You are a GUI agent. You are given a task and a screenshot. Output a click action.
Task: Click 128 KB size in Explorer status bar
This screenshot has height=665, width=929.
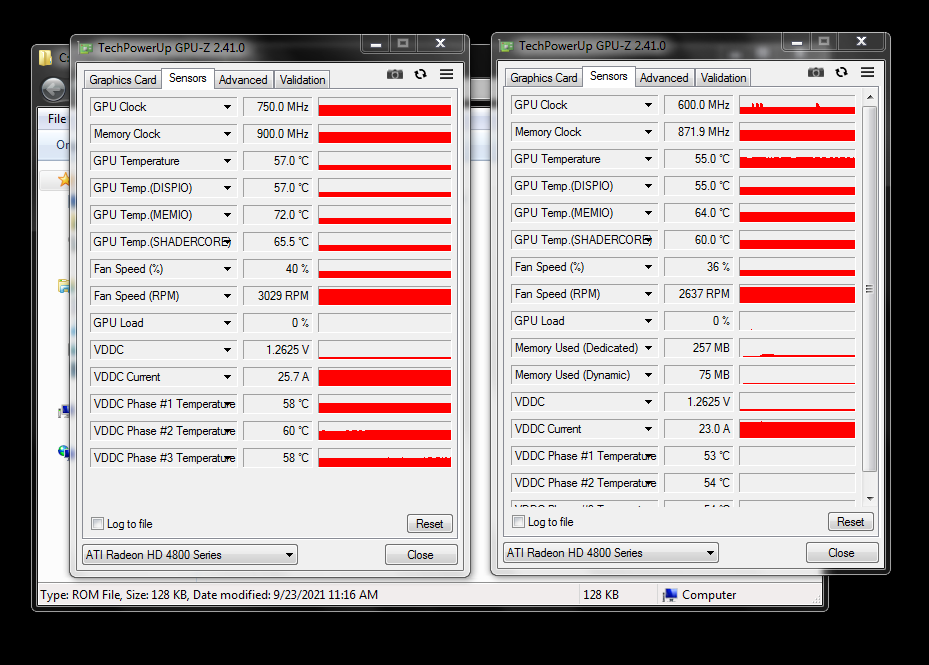pyautogui.click(x=601, y=595)
